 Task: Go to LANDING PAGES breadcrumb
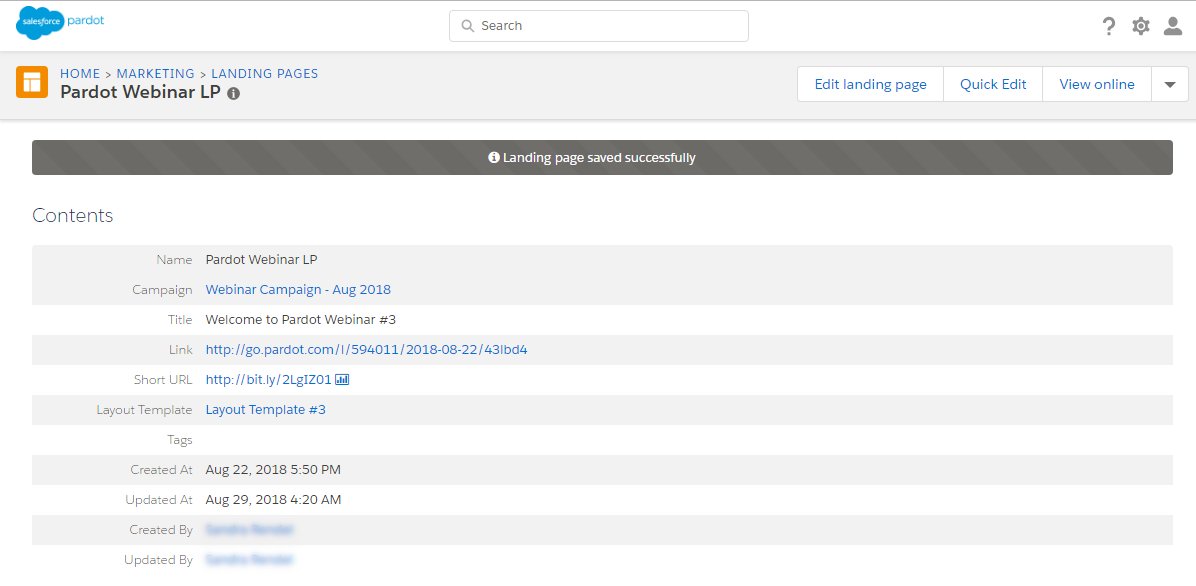(265, 74)
